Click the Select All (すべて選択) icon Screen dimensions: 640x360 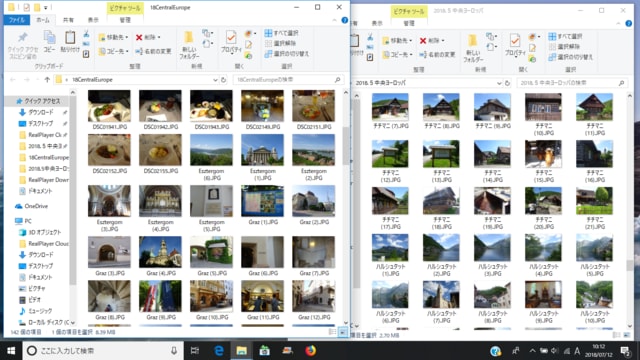click(268, 33)
